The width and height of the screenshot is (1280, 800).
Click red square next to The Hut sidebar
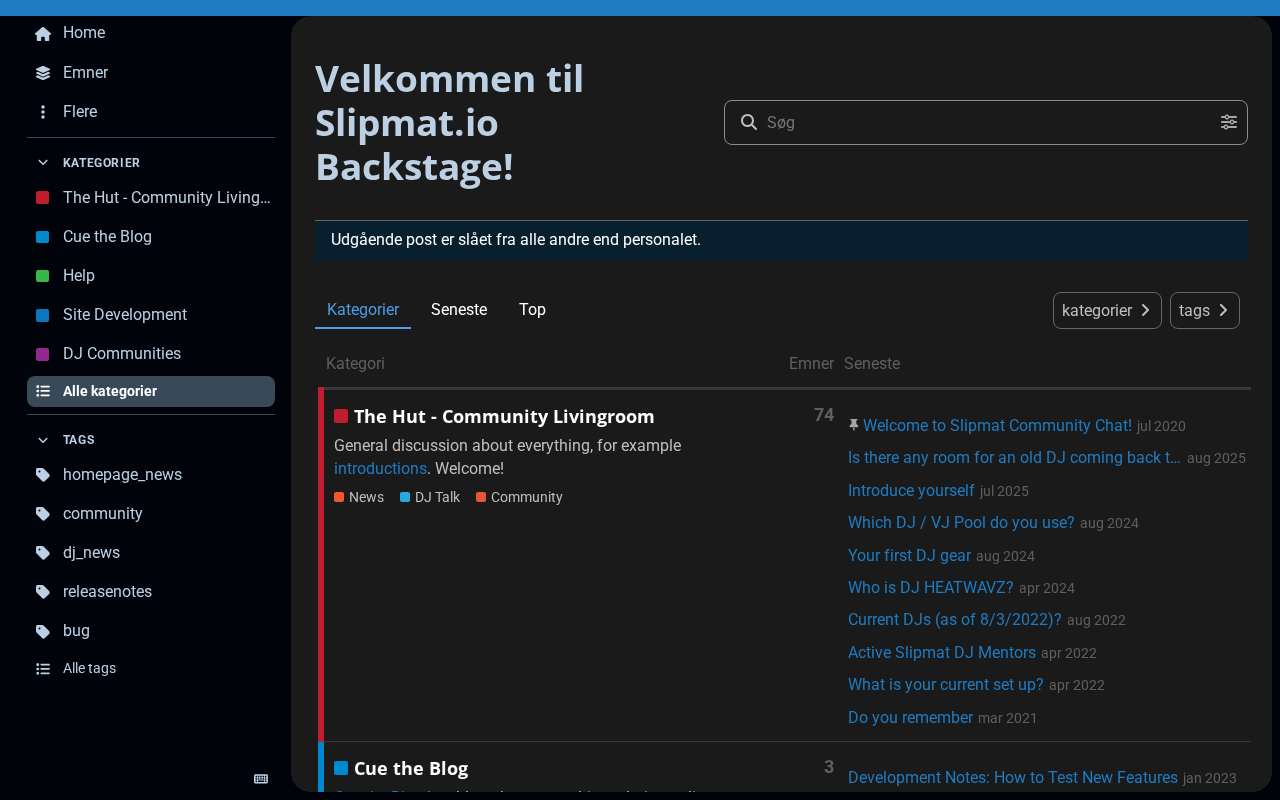click(42, 198)
